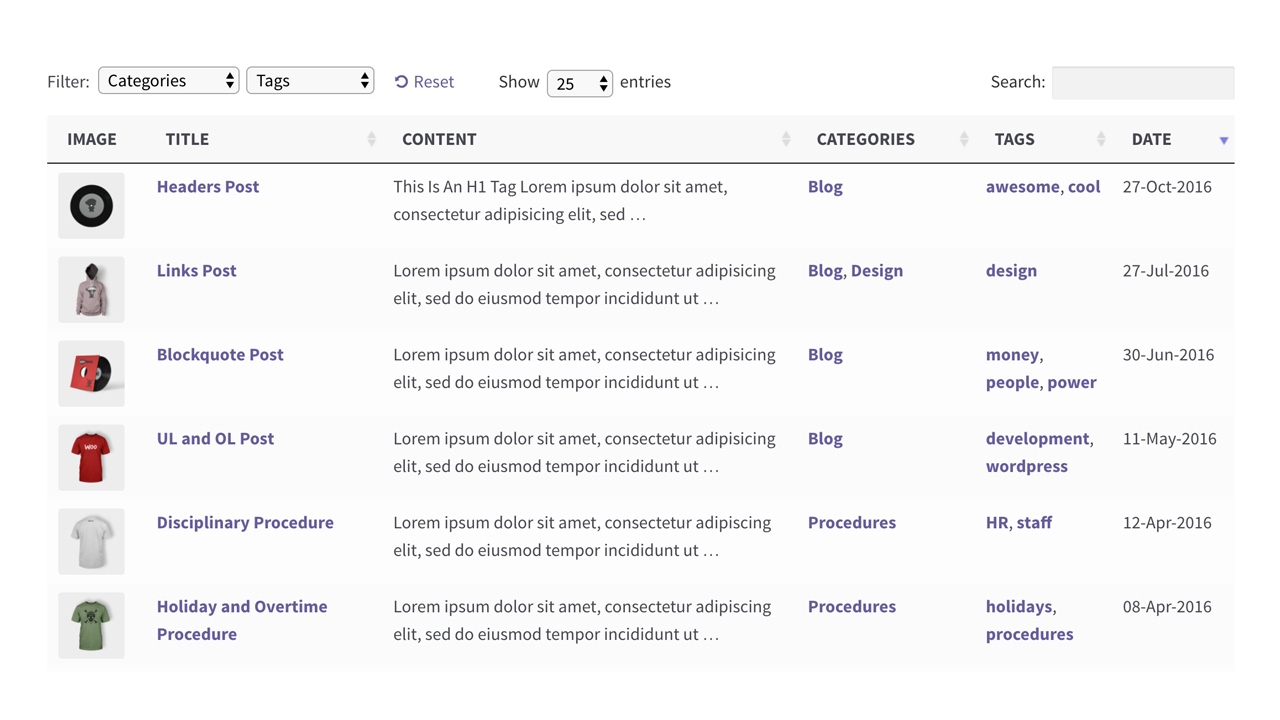This screenshot has height=720, width=1280.
Task: Click the TITLE column header text
Action: click(187, 140)
